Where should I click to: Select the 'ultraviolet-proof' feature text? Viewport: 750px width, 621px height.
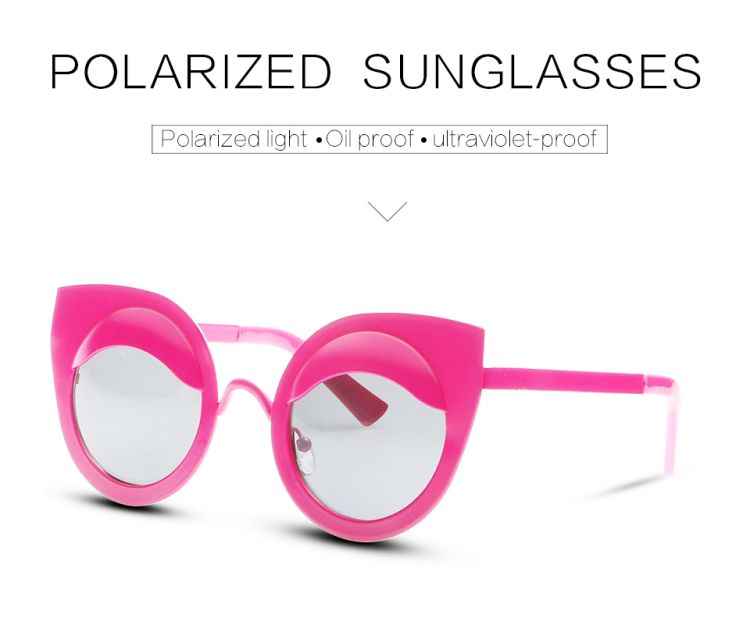(x=515, y=139)
